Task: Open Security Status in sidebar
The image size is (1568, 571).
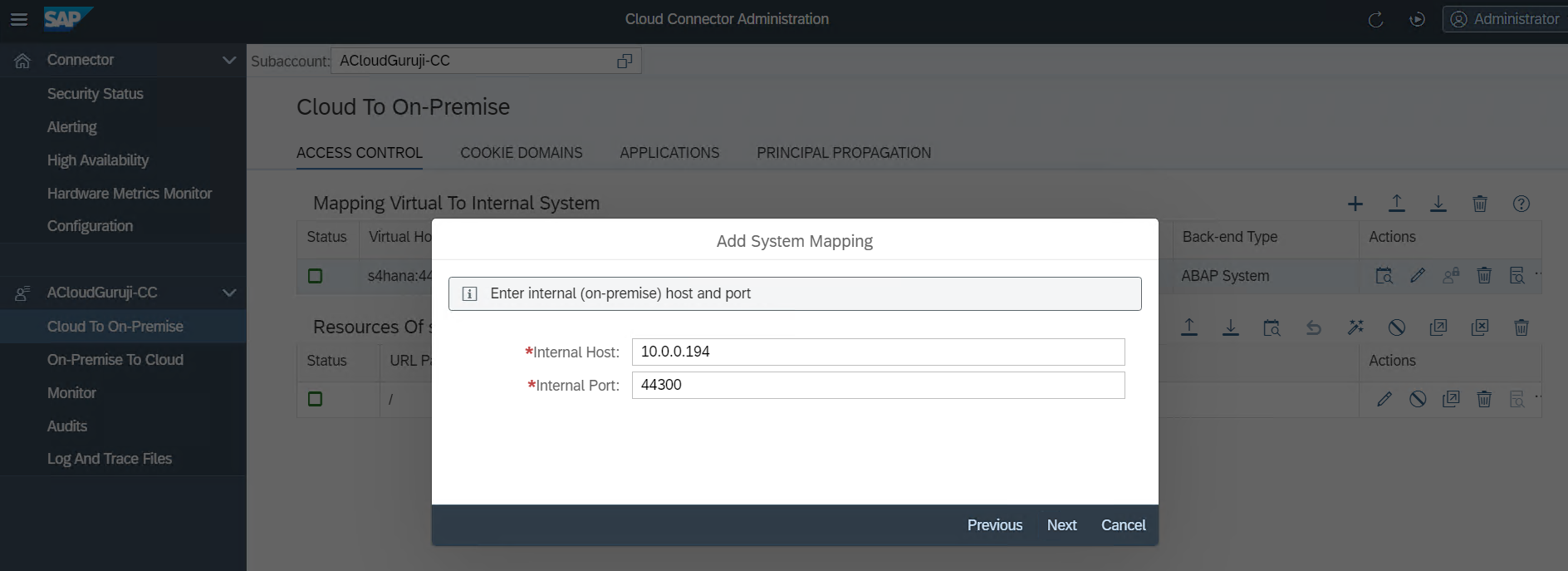Action: tap(95, 94)
